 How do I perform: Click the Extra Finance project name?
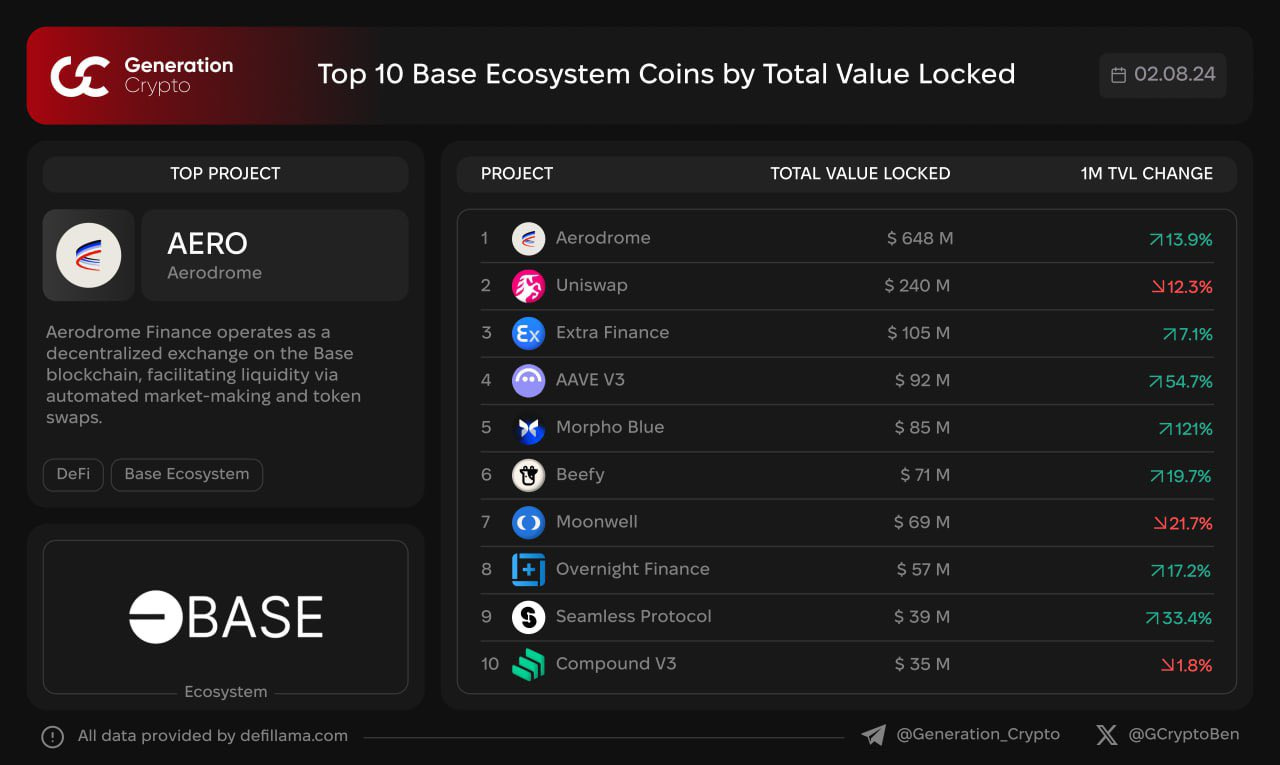click(x=613, y=332)
